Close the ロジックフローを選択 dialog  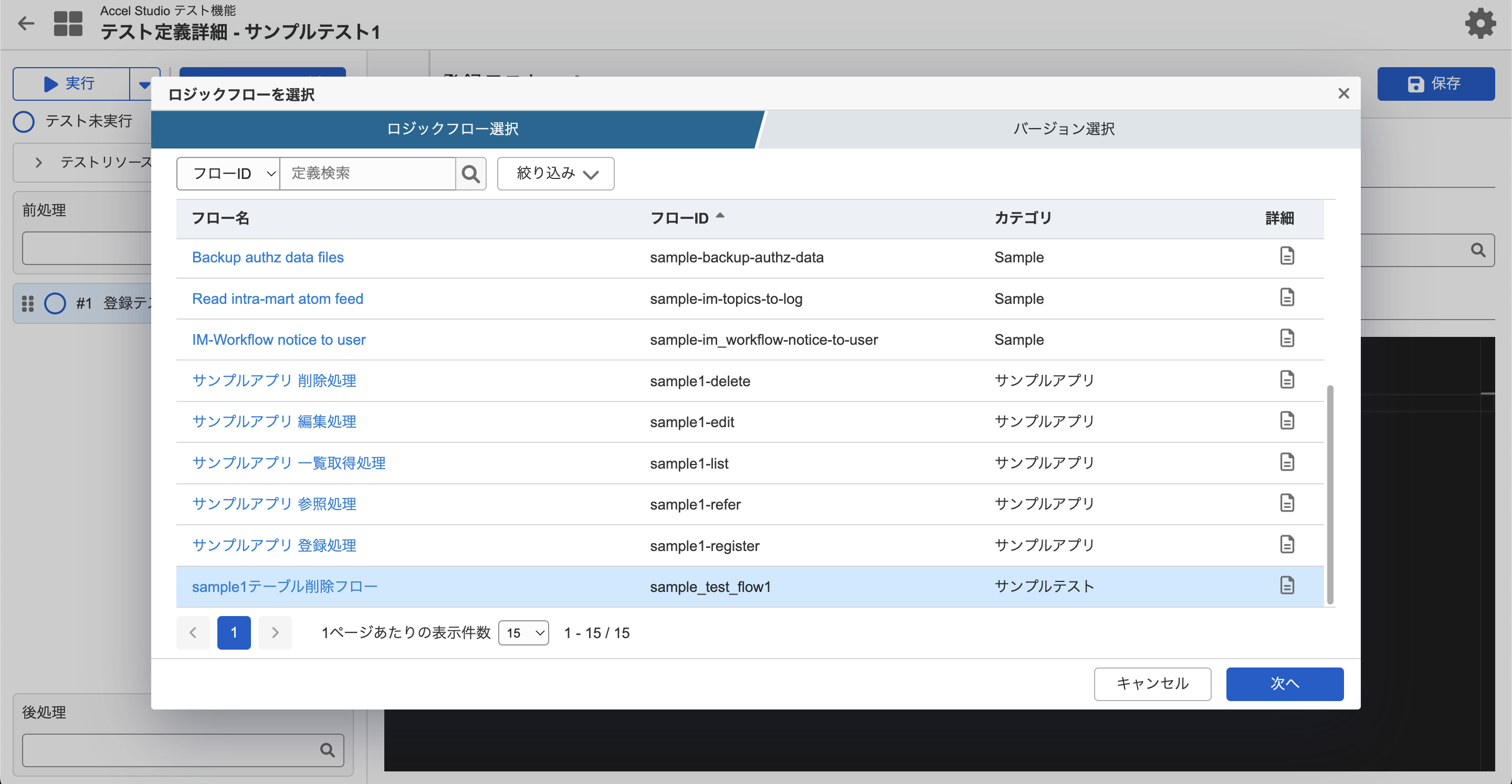1343,93
